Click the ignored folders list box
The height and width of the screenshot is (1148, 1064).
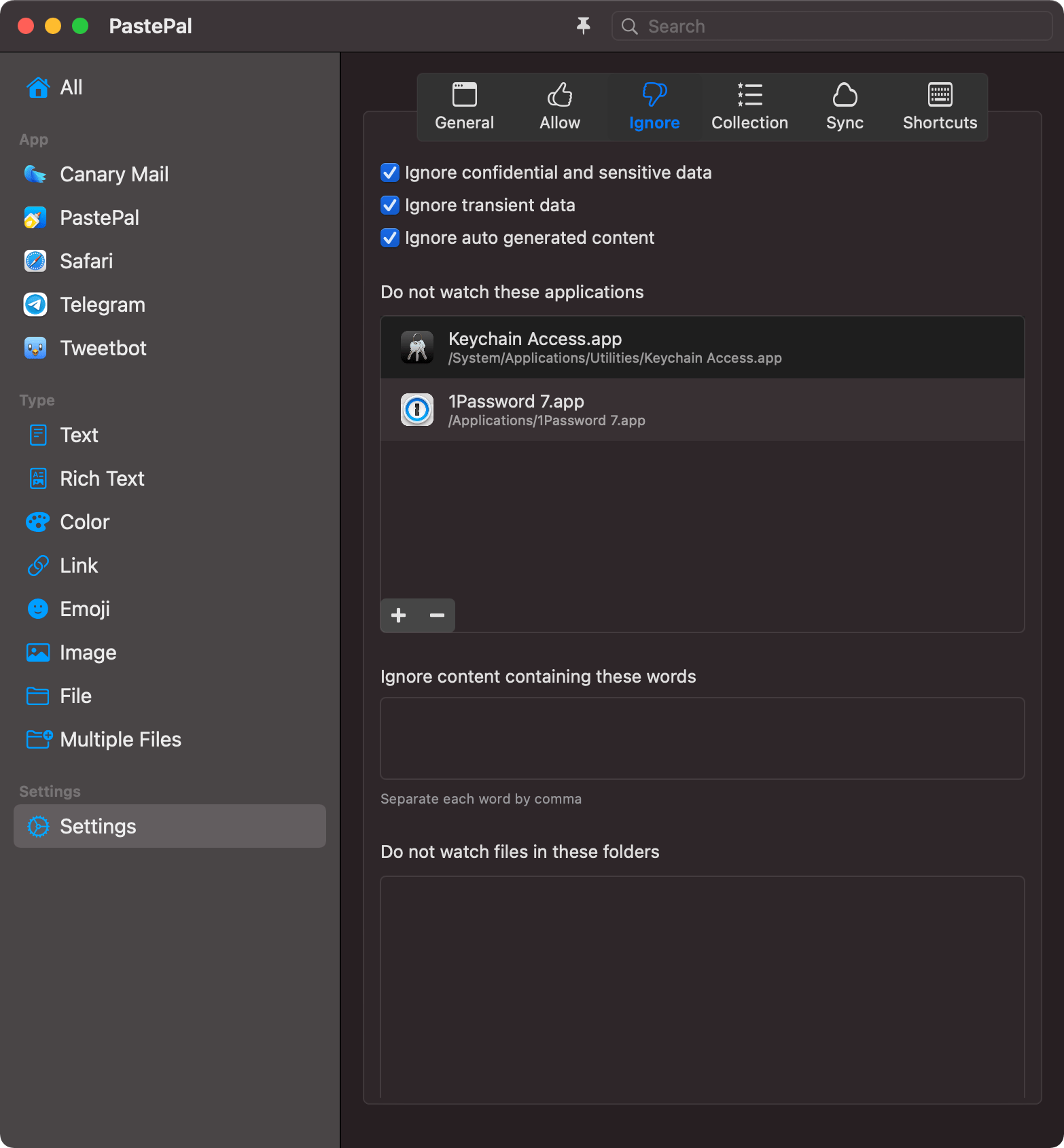click(x=703, y=987)
